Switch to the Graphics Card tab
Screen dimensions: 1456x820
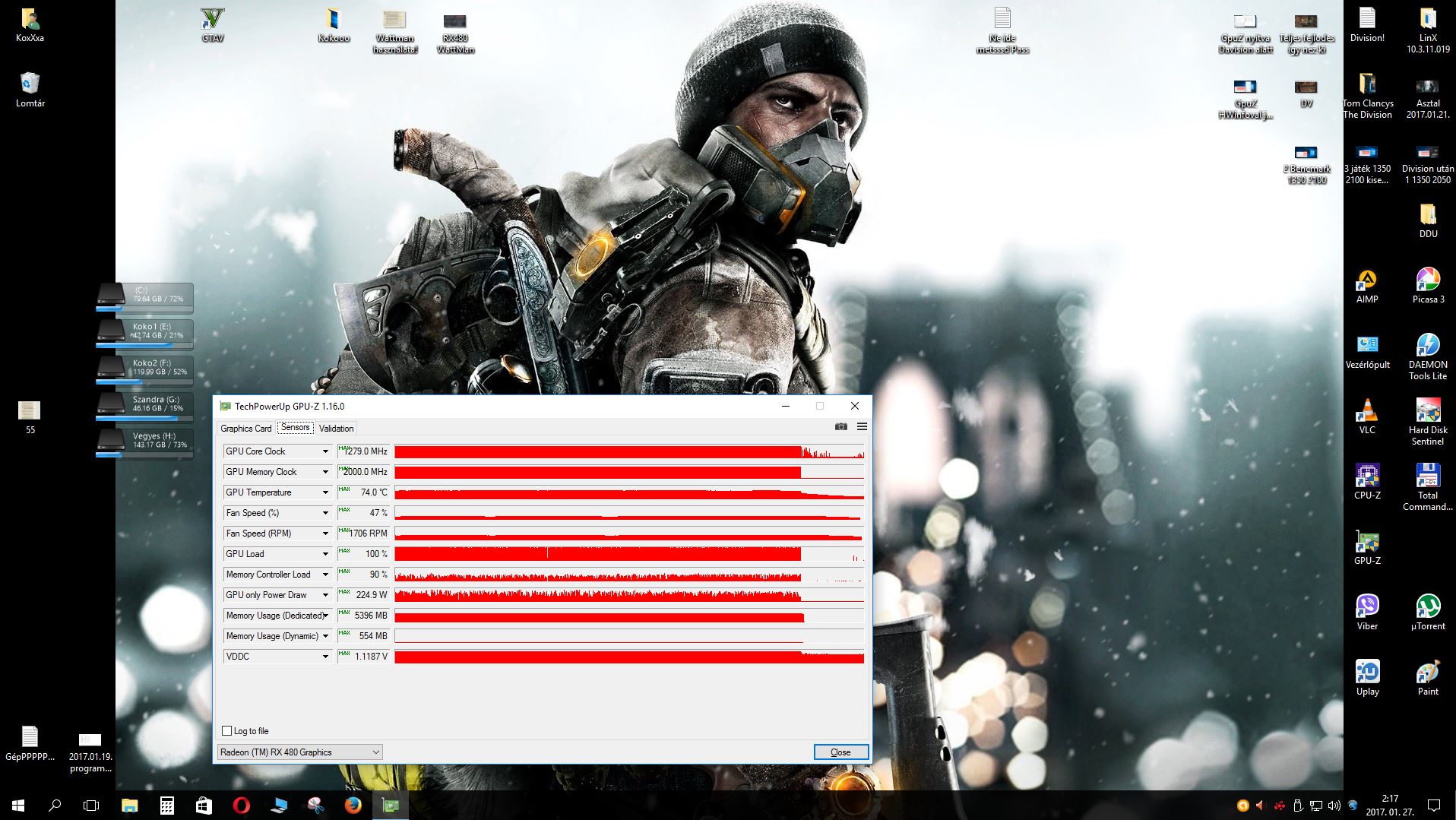point(246,429)
